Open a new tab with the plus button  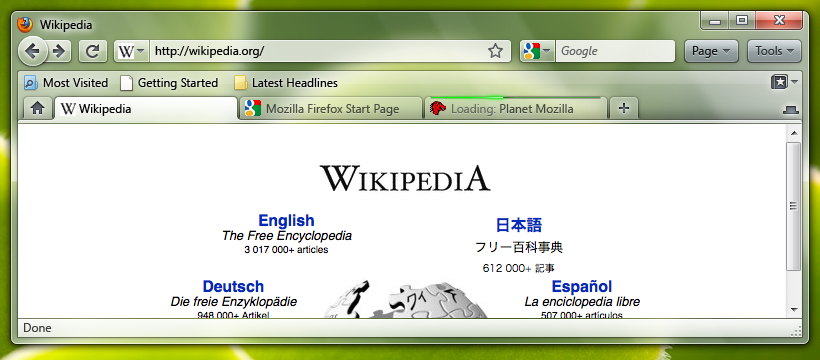tap(623, 108)
